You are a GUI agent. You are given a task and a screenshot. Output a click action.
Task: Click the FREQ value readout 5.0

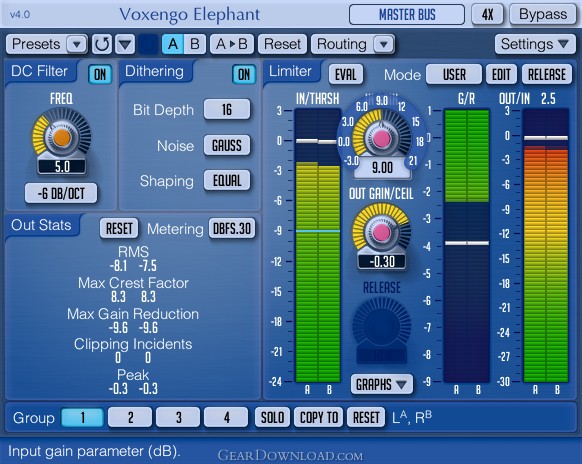click(x=62, y=167)
